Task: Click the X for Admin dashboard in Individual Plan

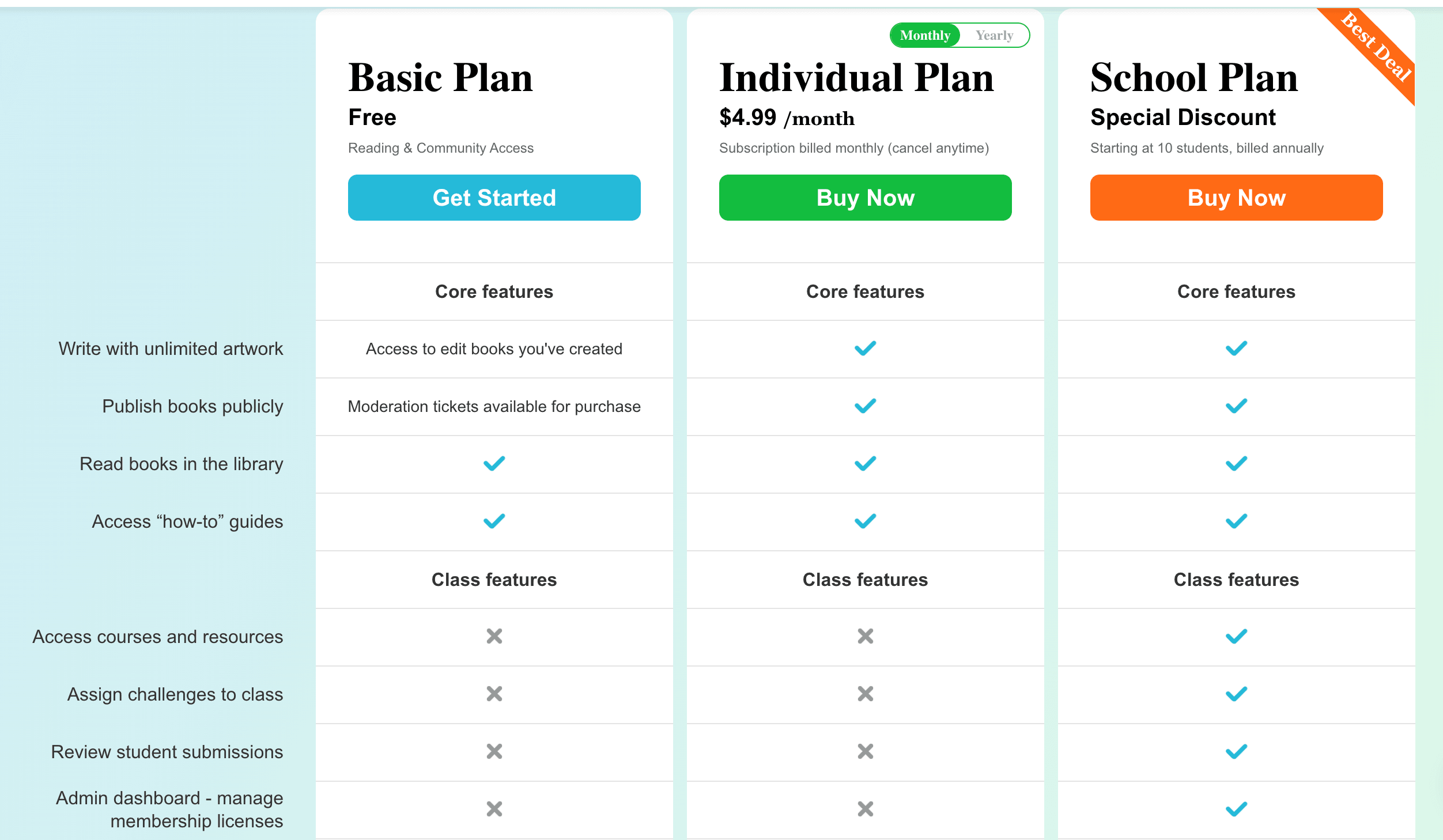Action: 864,809
